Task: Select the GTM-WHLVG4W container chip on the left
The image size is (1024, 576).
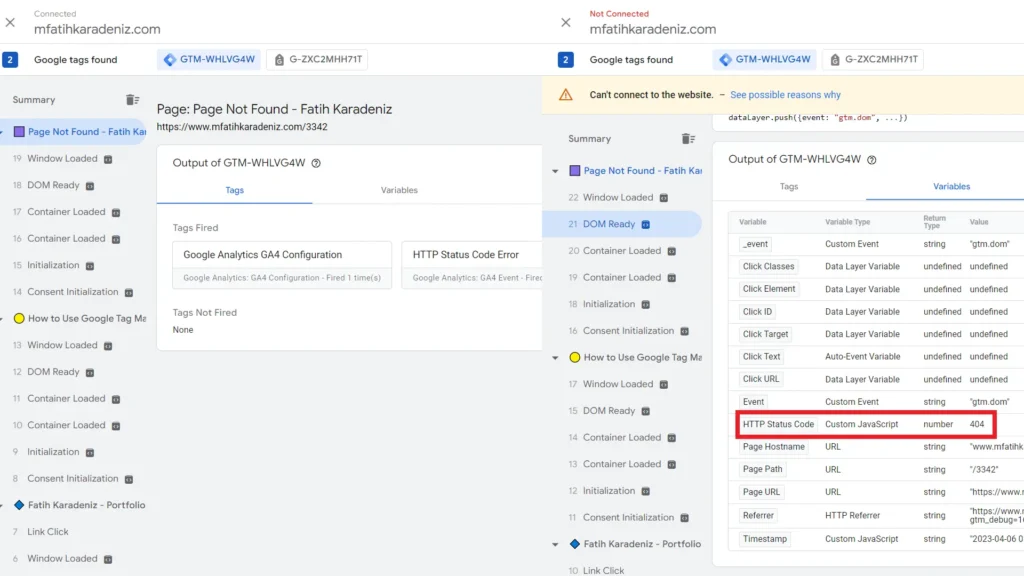Action: tap(208, 59)
